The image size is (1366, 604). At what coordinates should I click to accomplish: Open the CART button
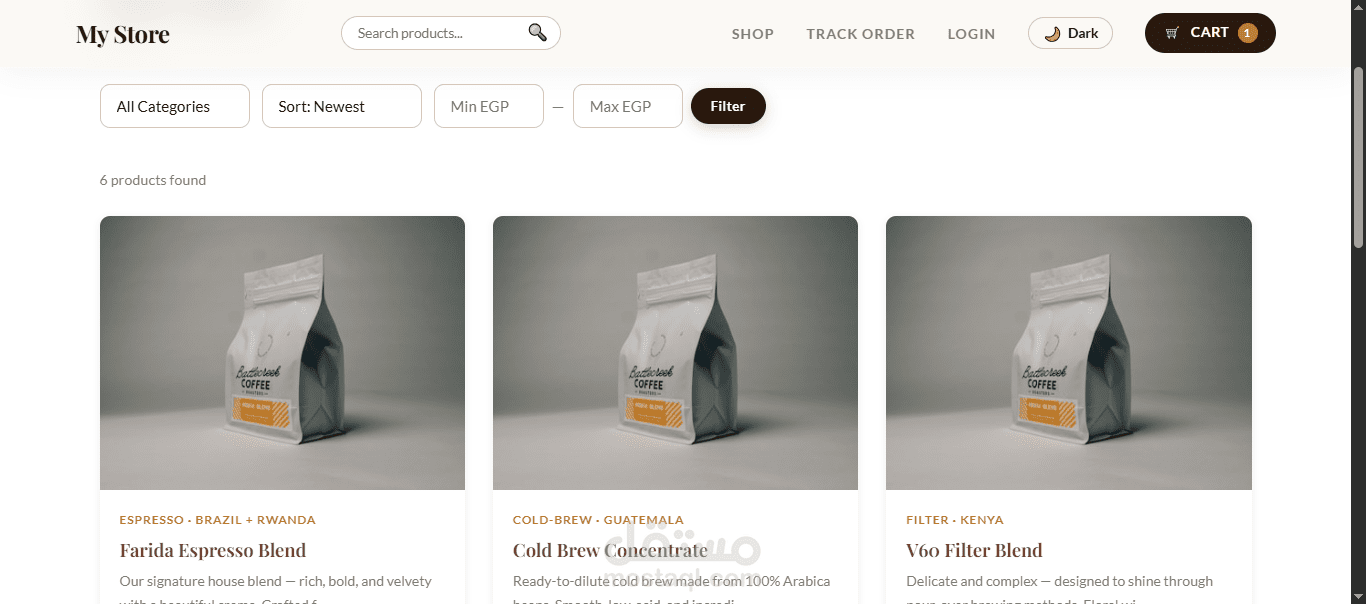1210,33
